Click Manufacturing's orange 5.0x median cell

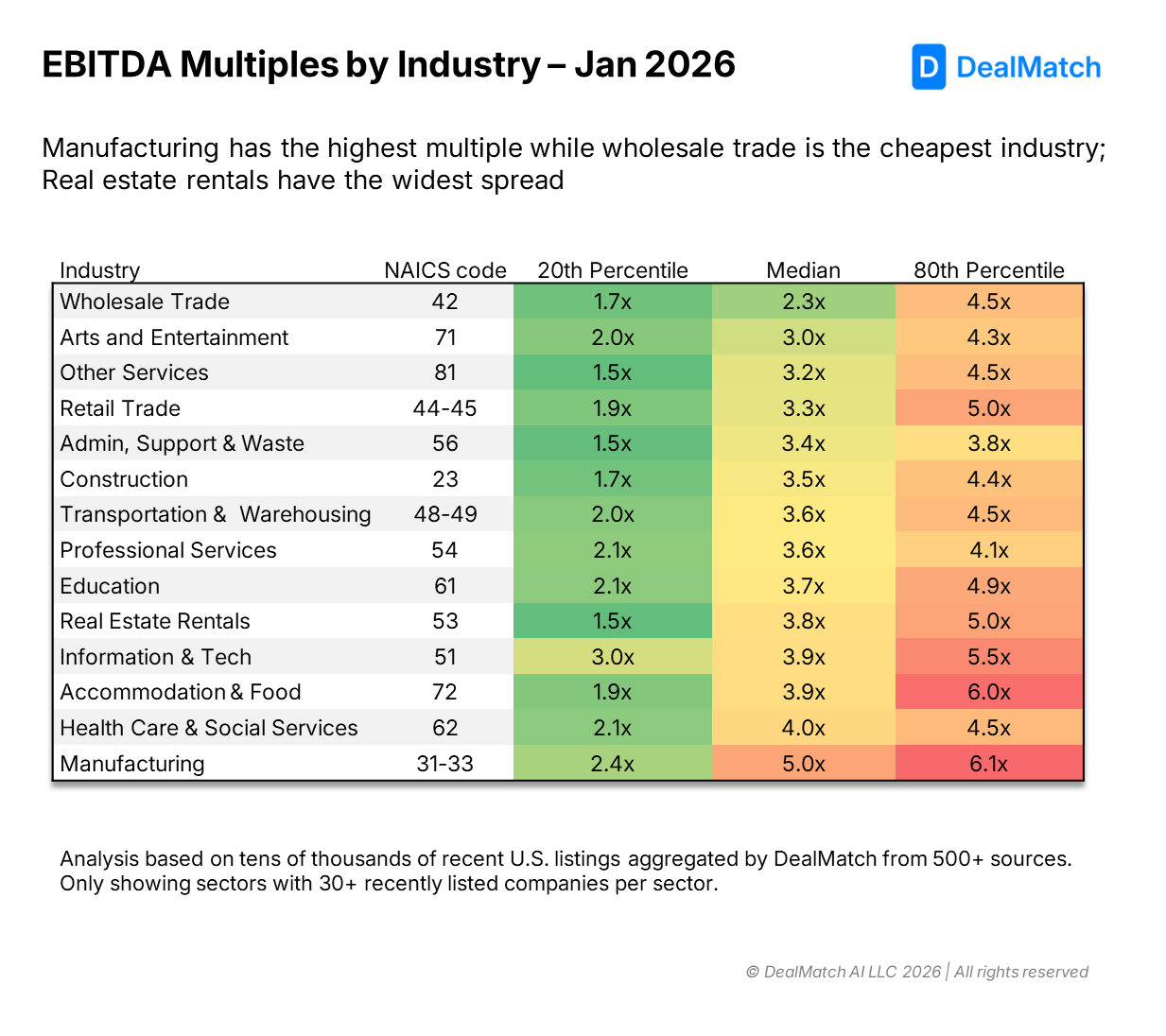[x=803, y=764]
